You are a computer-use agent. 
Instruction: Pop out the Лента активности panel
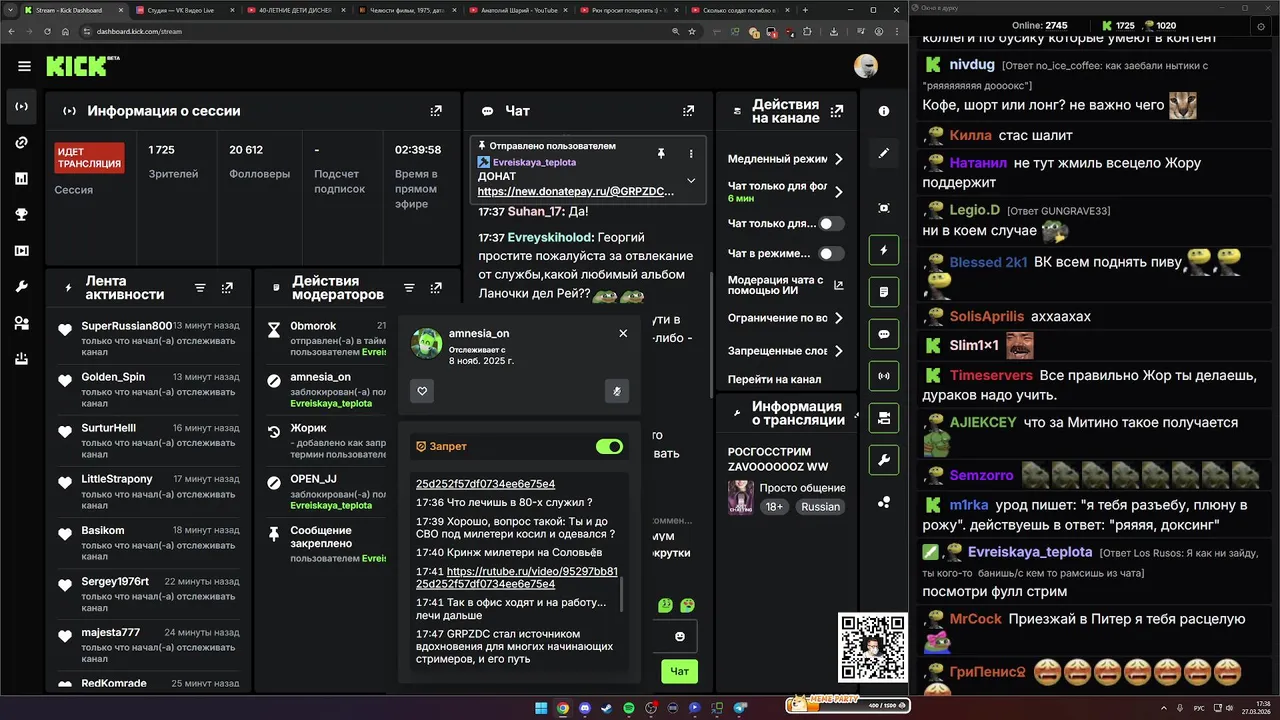pyautogui.click(x=227, y=288)
